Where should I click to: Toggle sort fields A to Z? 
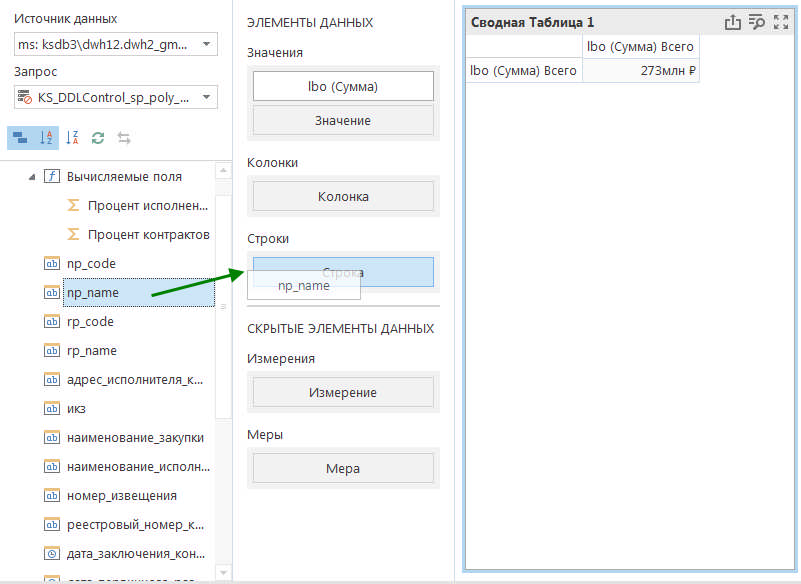coord(46,138)
